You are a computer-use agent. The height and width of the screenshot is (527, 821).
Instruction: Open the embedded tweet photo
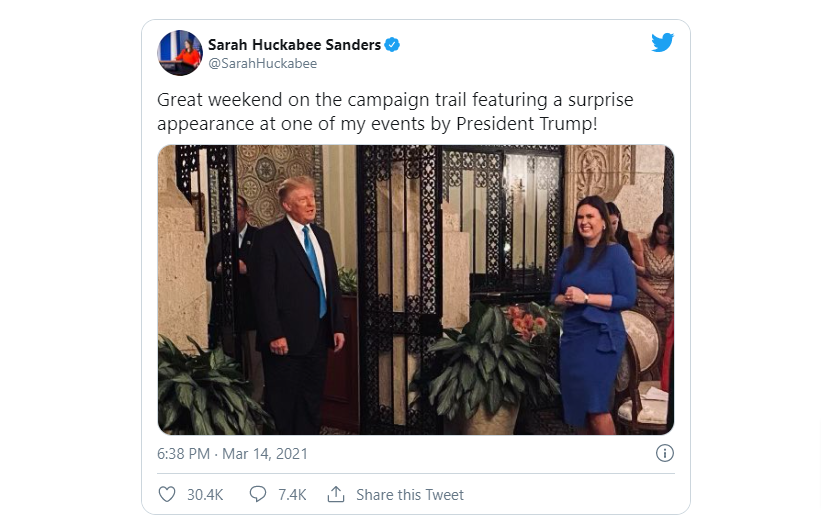(x=415, y=290)
